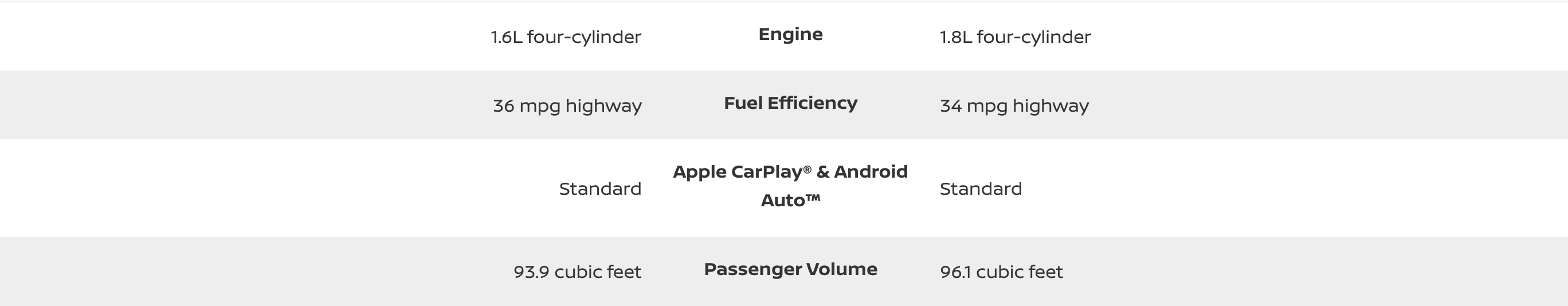Click the word highway beside 34 mpg
The image size is (1568, 306).
1050,106
